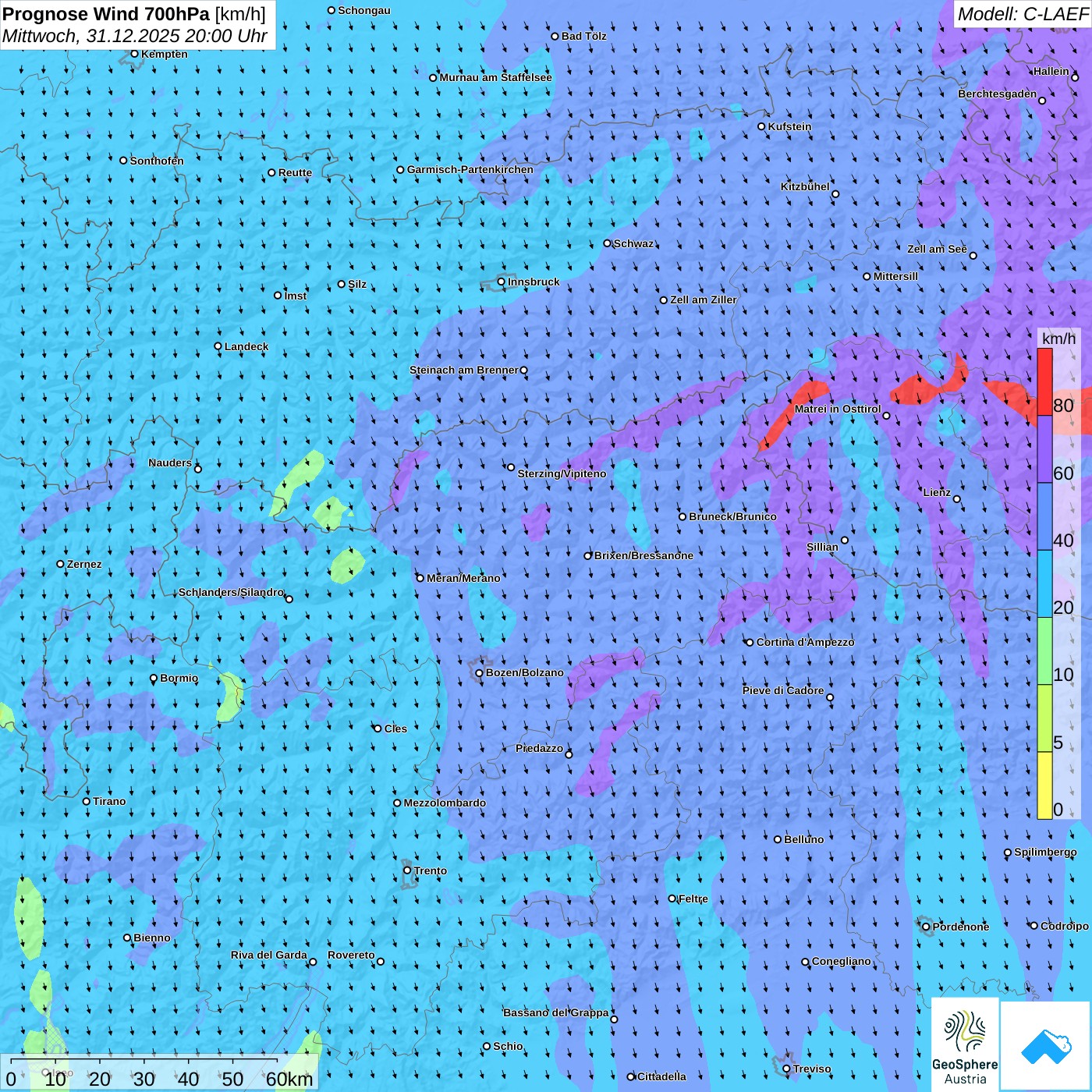Click the 'Pieve di Cadore' label
This screenshot has height=1092, width=1092.
[x=783, y=690]
